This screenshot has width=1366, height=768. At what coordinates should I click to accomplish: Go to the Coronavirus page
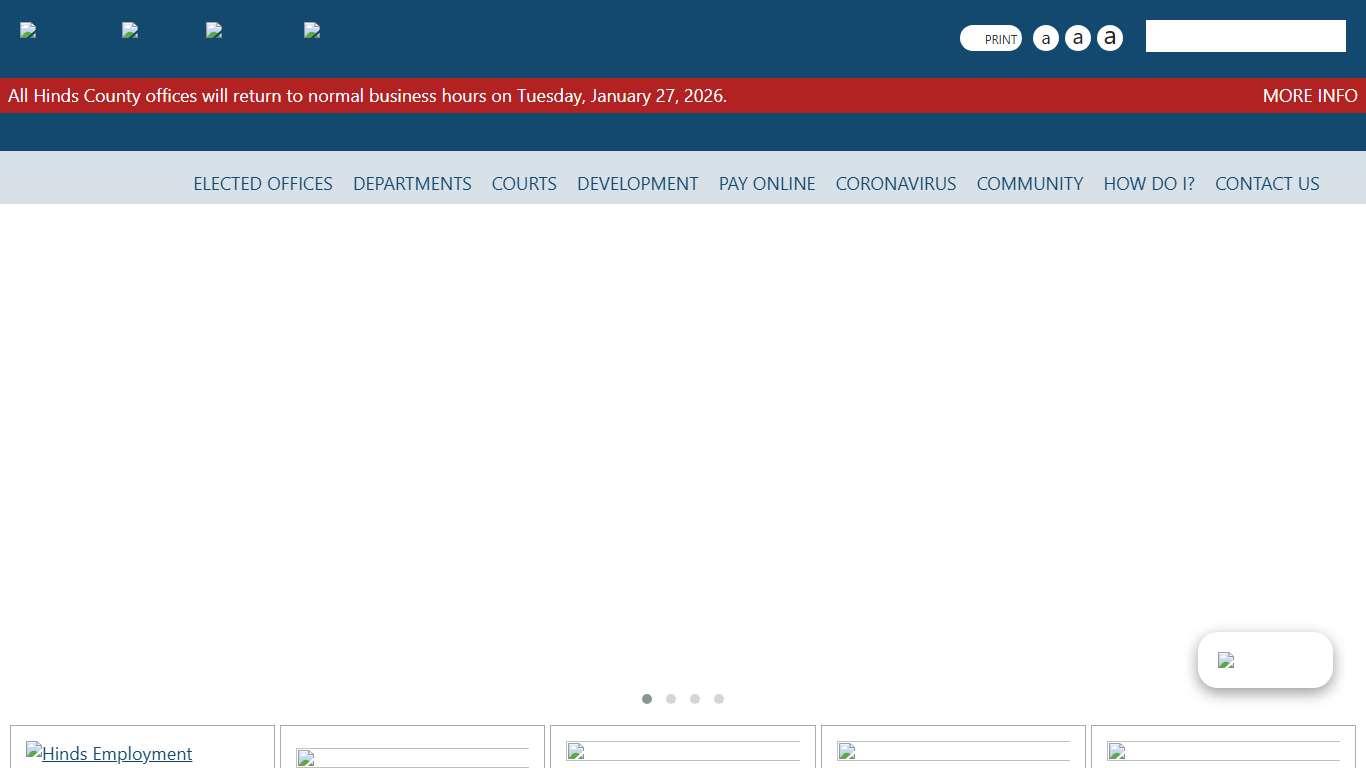(x=896, y=184)
